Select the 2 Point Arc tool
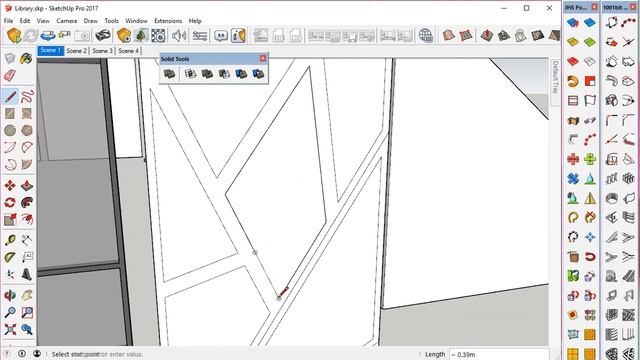 [x=27, y=147]
